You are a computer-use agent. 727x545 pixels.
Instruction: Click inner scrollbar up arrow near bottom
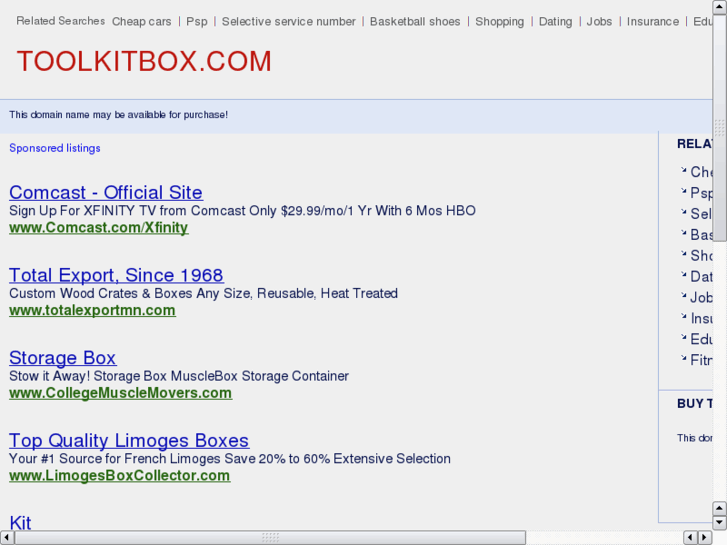click(x=719, y=508)
